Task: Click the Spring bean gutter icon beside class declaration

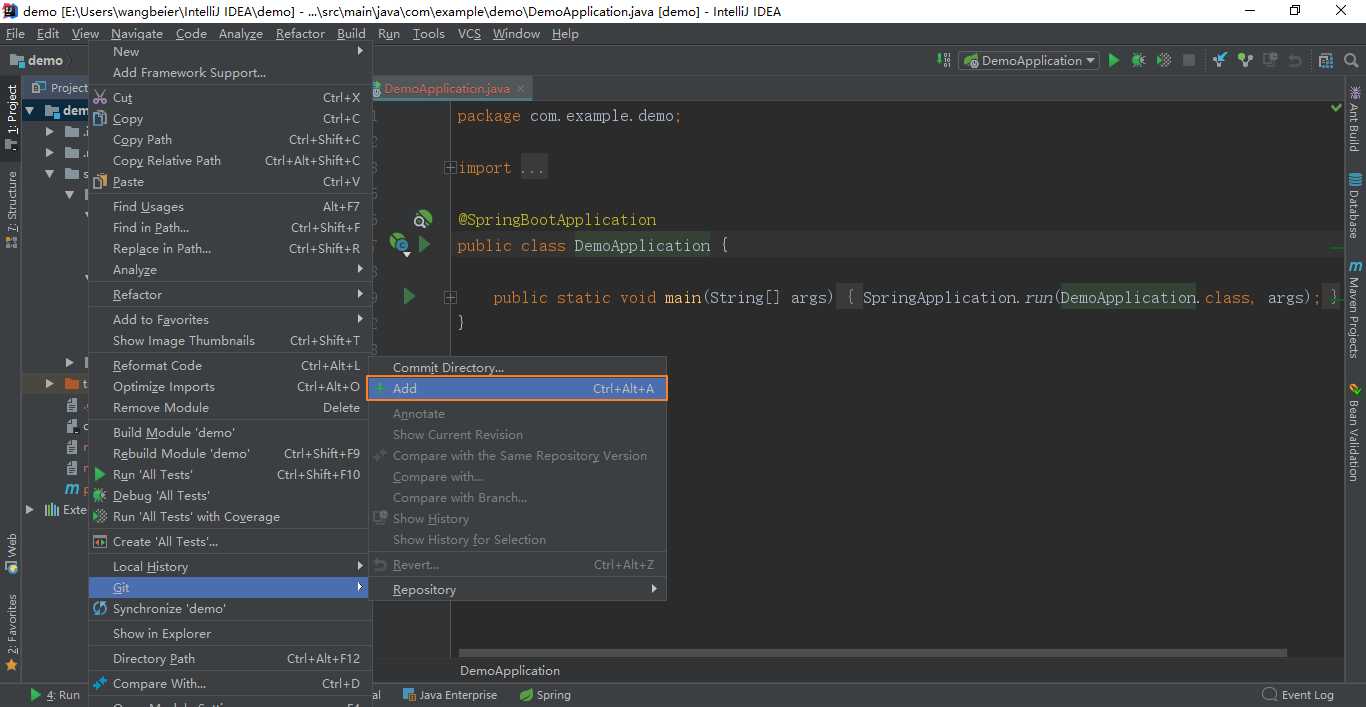Action: pos(399,244)
